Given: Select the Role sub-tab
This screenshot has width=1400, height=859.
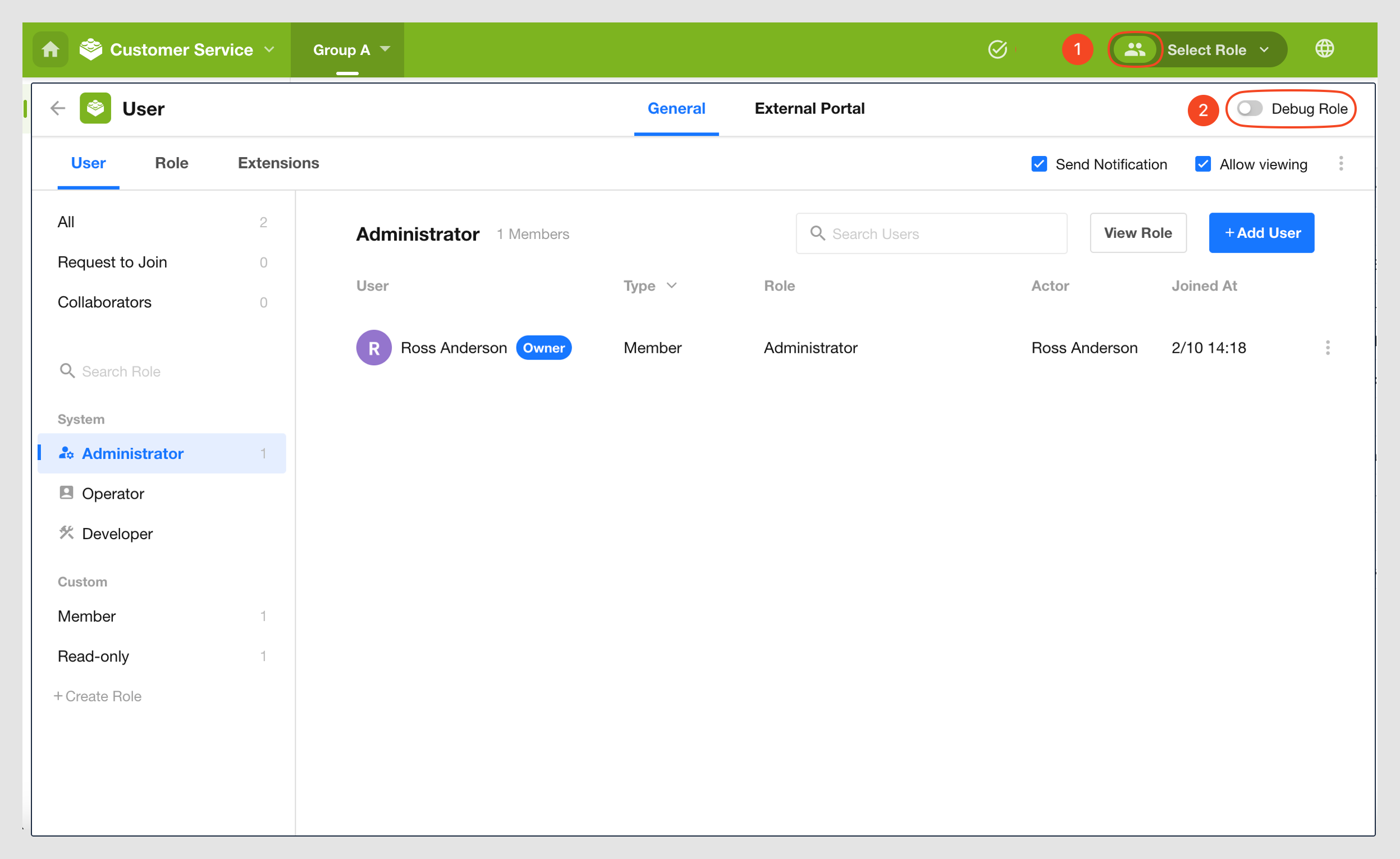Looking at the screenshot, I should [x=172, y=164].
